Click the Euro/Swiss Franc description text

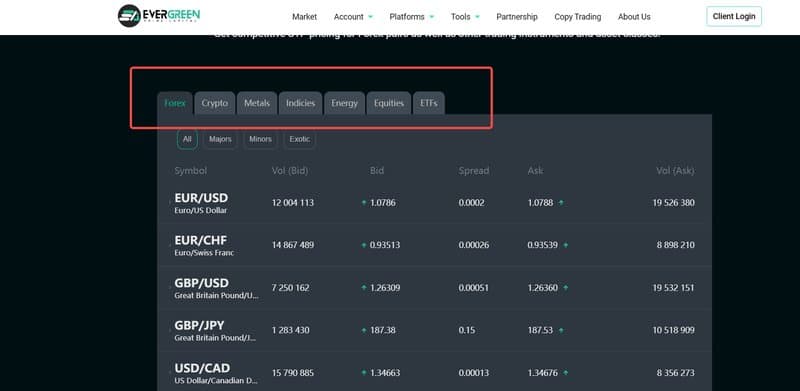pyautogui.click(x=204, y=253)
